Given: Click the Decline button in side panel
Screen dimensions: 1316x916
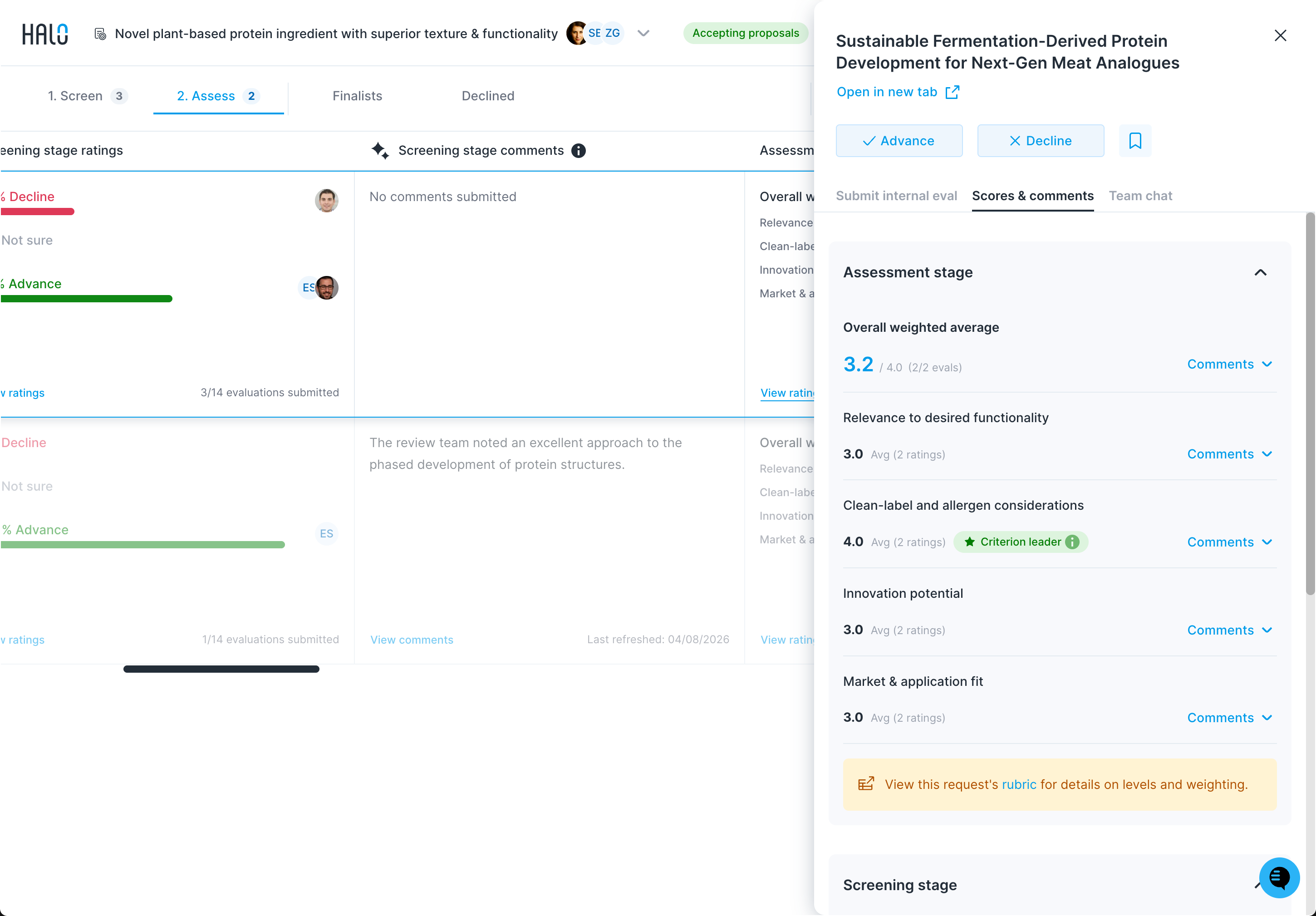Looking at the screenshot, I should tap(1040, 141).
